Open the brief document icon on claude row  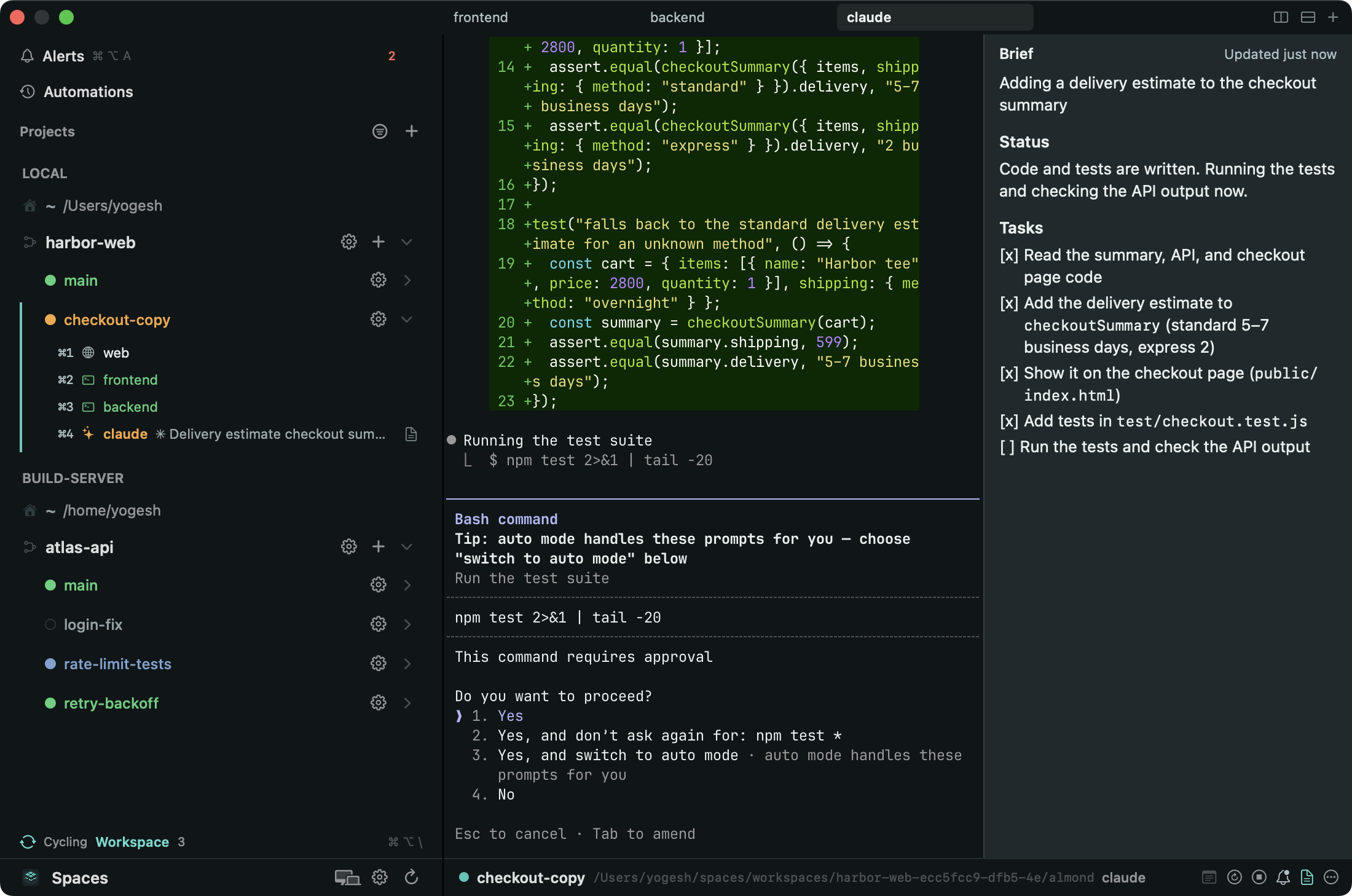pos(411,434)
